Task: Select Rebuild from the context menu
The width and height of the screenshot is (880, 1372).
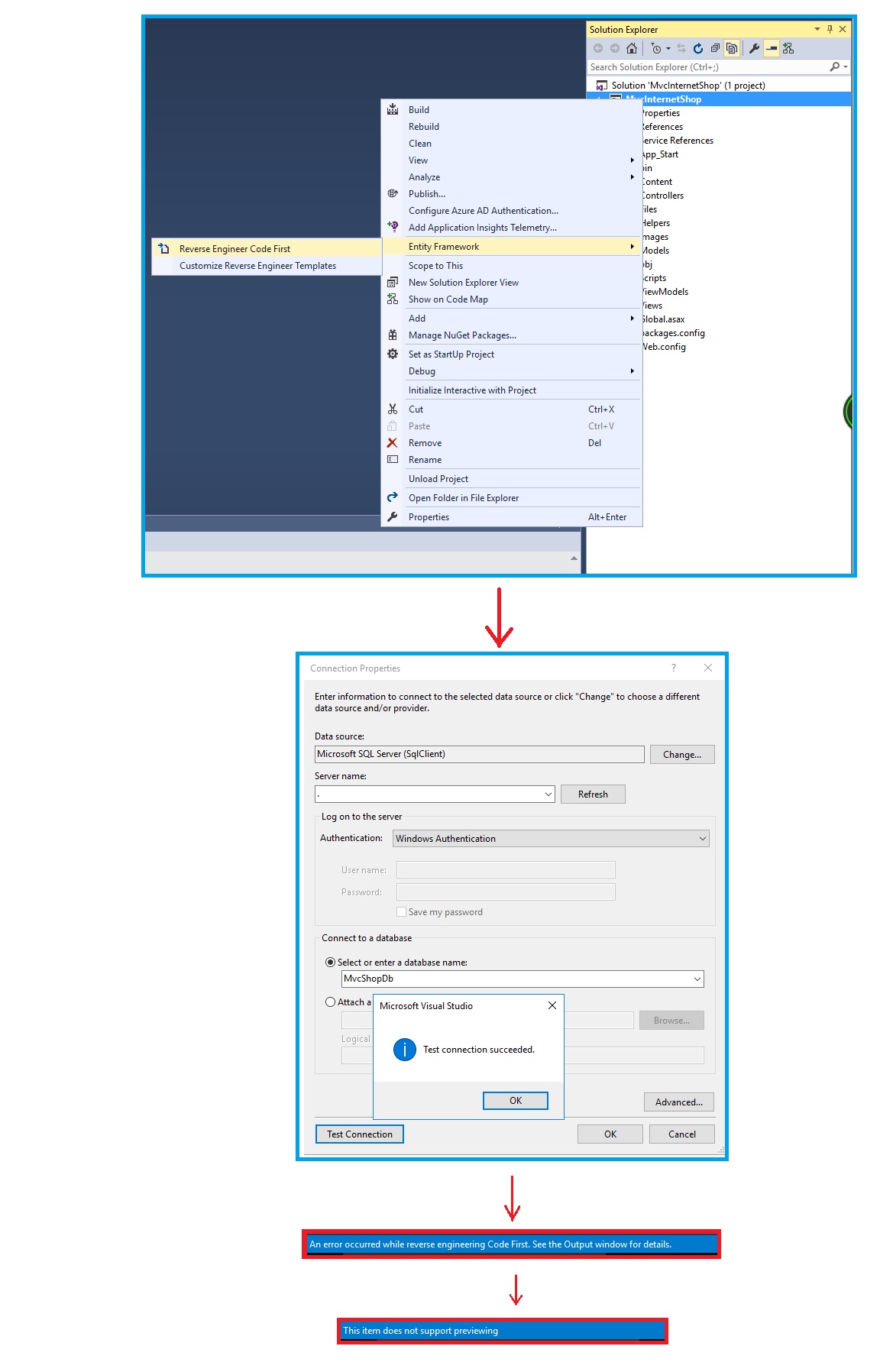Action: pyautogui.click(x=511, y=127)
